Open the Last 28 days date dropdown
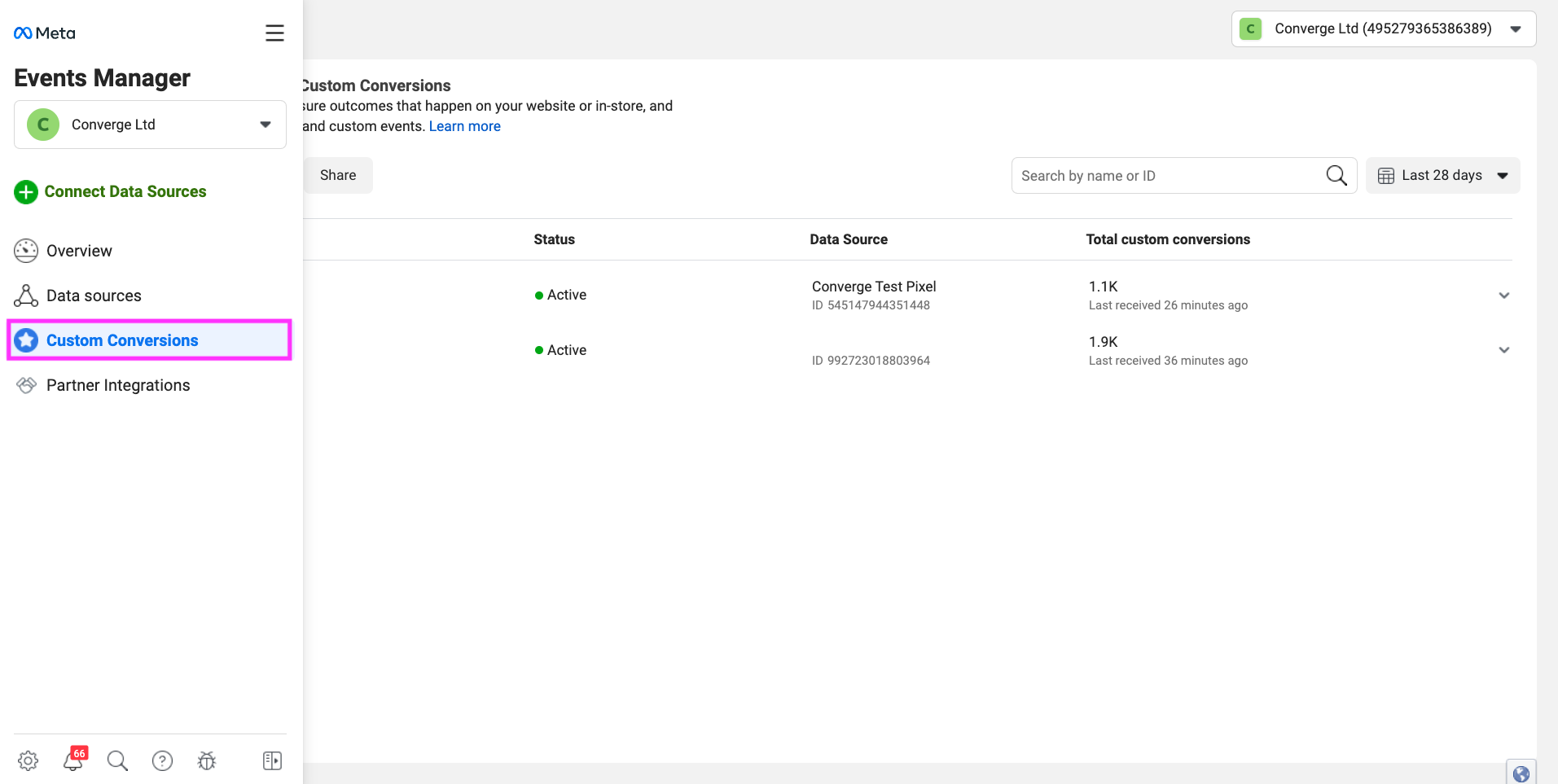1558x784 pixels. coord(1442,175)
